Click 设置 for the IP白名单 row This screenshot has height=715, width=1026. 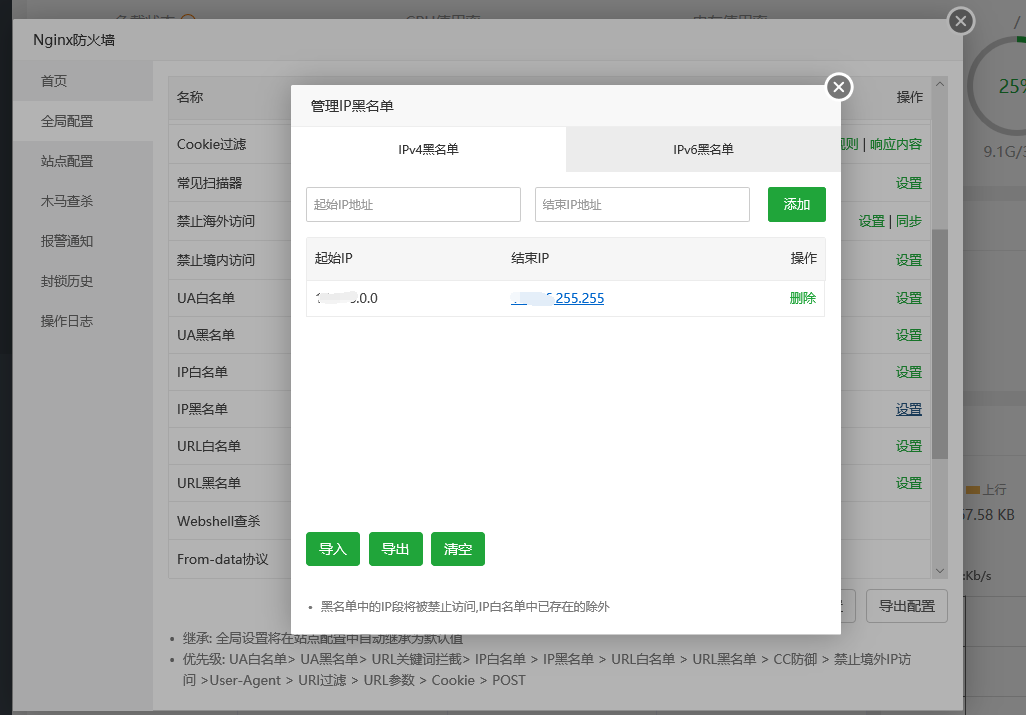(908, 372)
